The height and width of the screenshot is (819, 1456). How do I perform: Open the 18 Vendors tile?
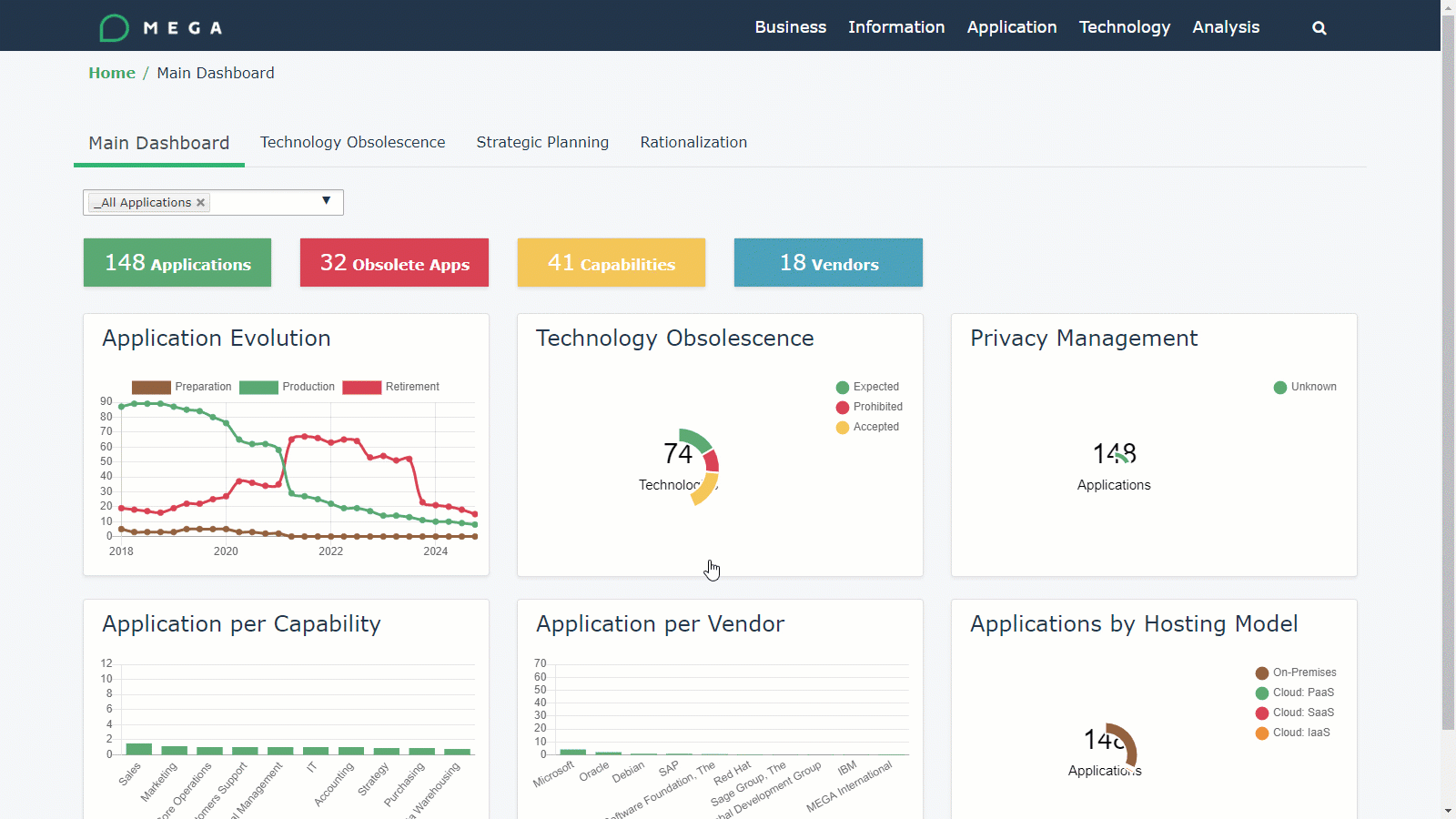pyautogui.click(x=828, y=263)
